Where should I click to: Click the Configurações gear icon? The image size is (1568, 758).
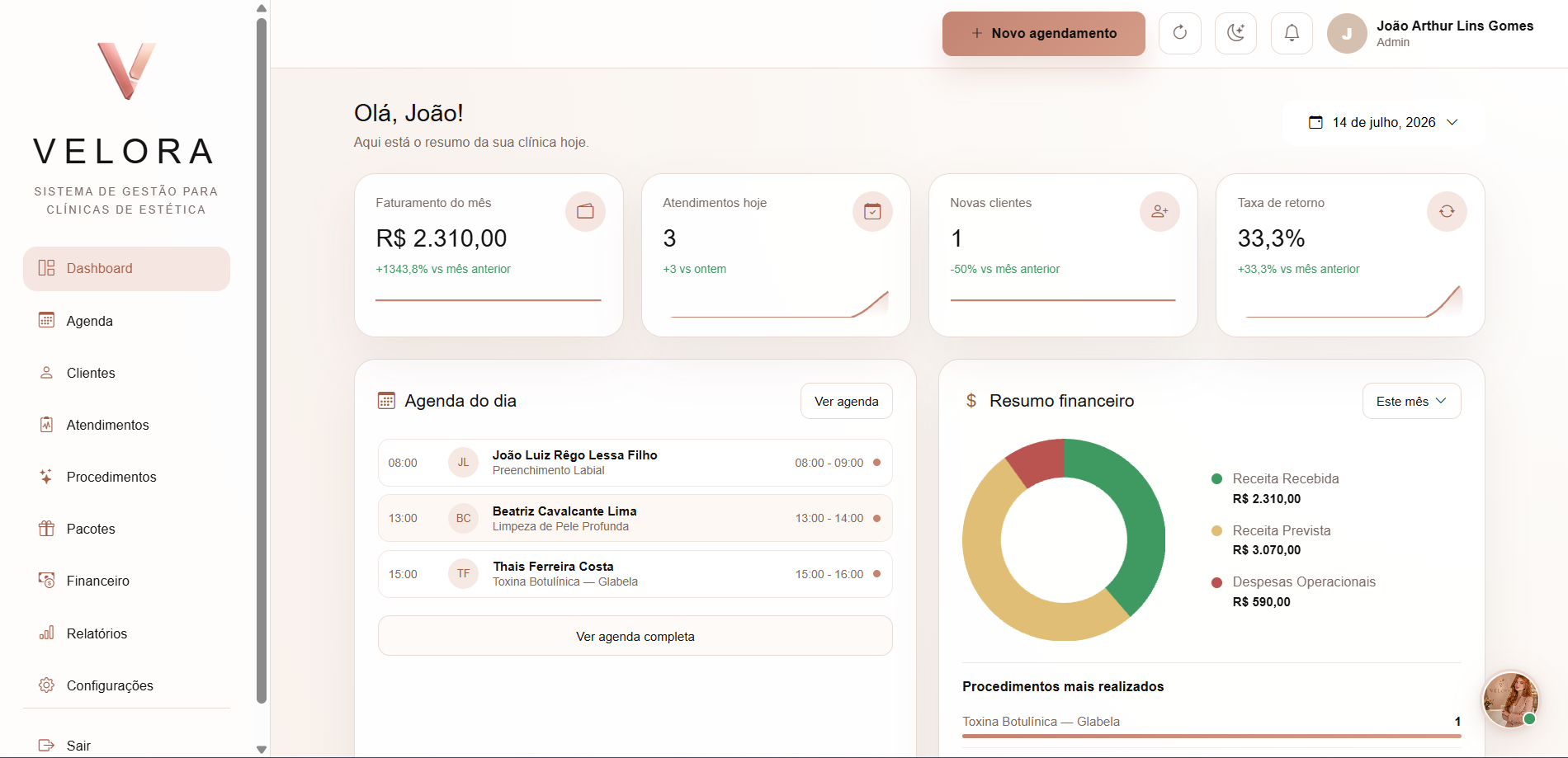46,685
